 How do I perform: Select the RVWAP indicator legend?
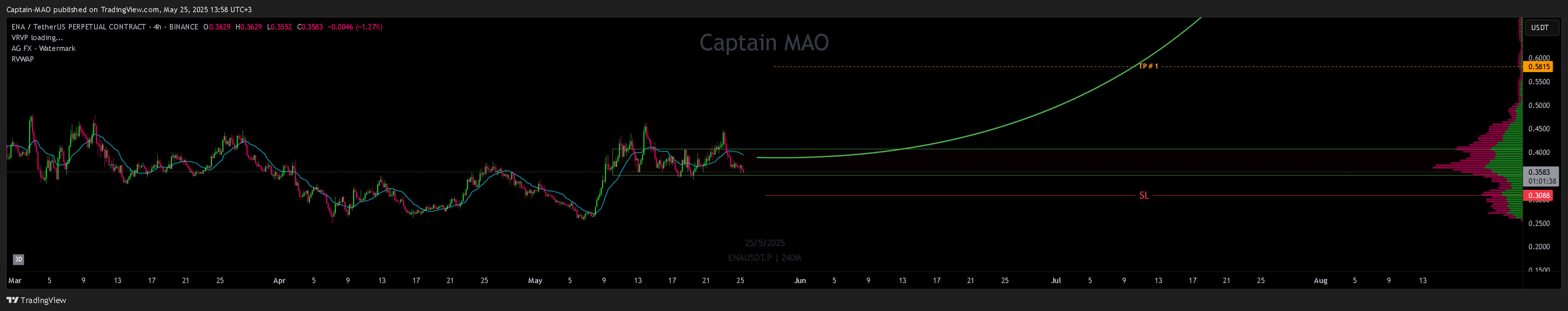point(23,60)
